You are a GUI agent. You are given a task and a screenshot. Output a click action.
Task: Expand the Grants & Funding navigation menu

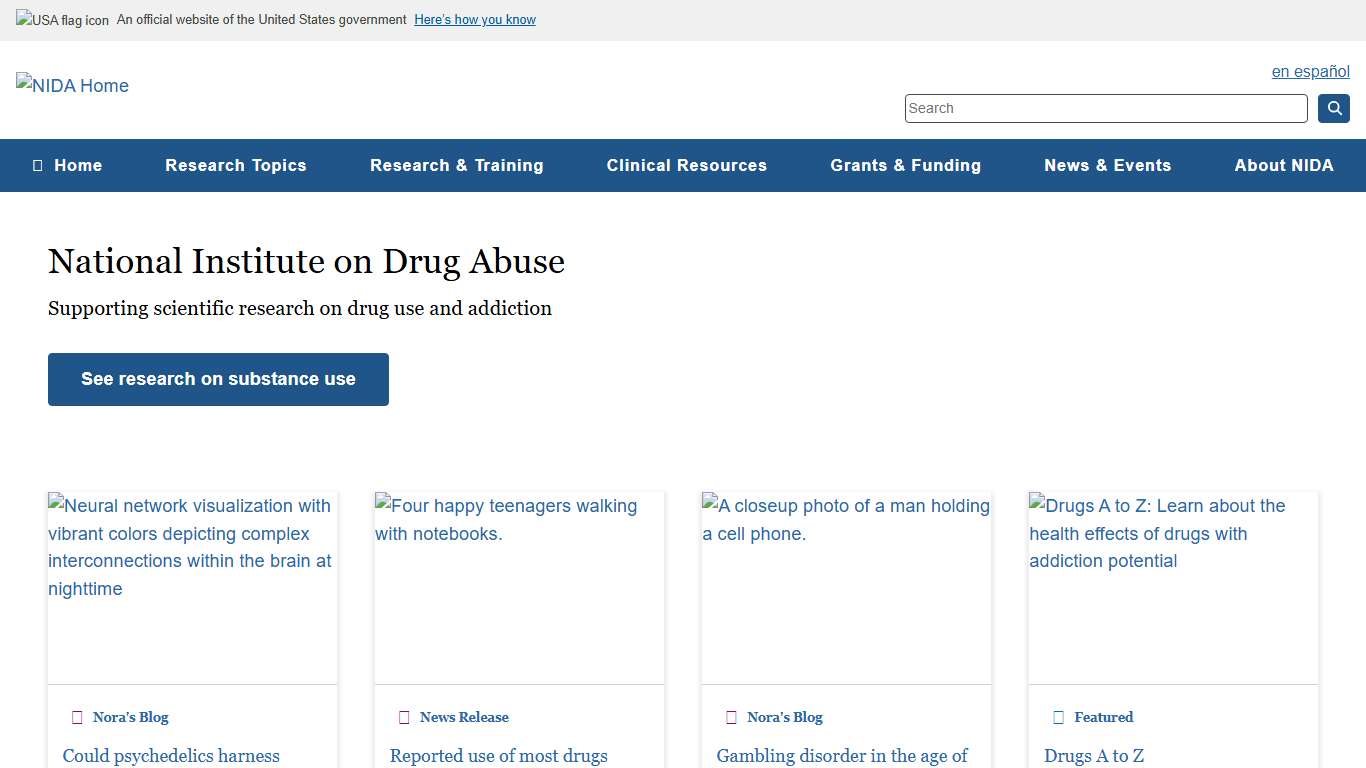point(905,165)
